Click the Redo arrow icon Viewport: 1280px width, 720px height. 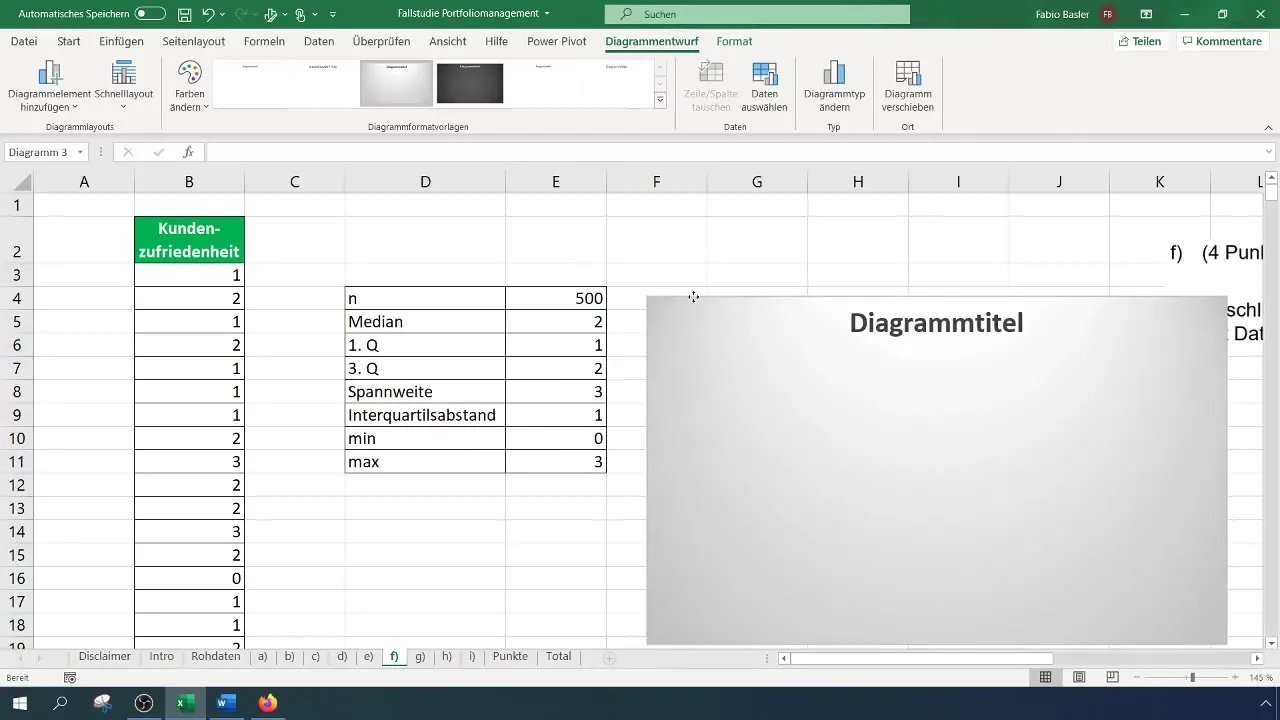239,14
